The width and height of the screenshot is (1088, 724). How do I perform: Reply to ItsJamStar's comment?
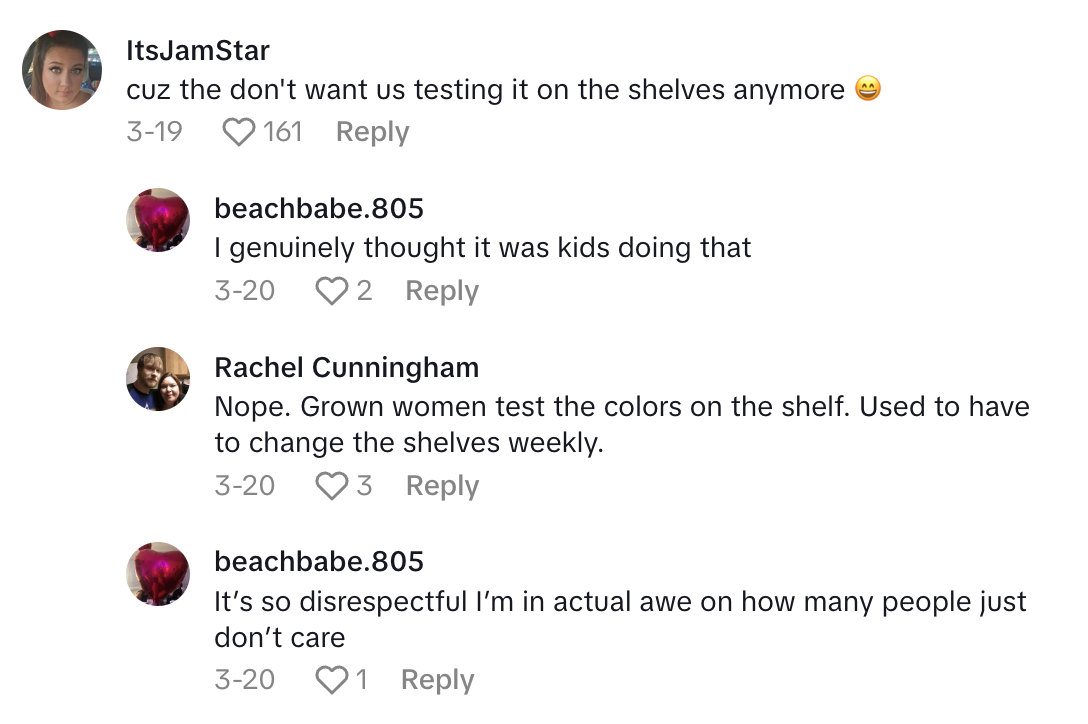(x=372, y=132)
